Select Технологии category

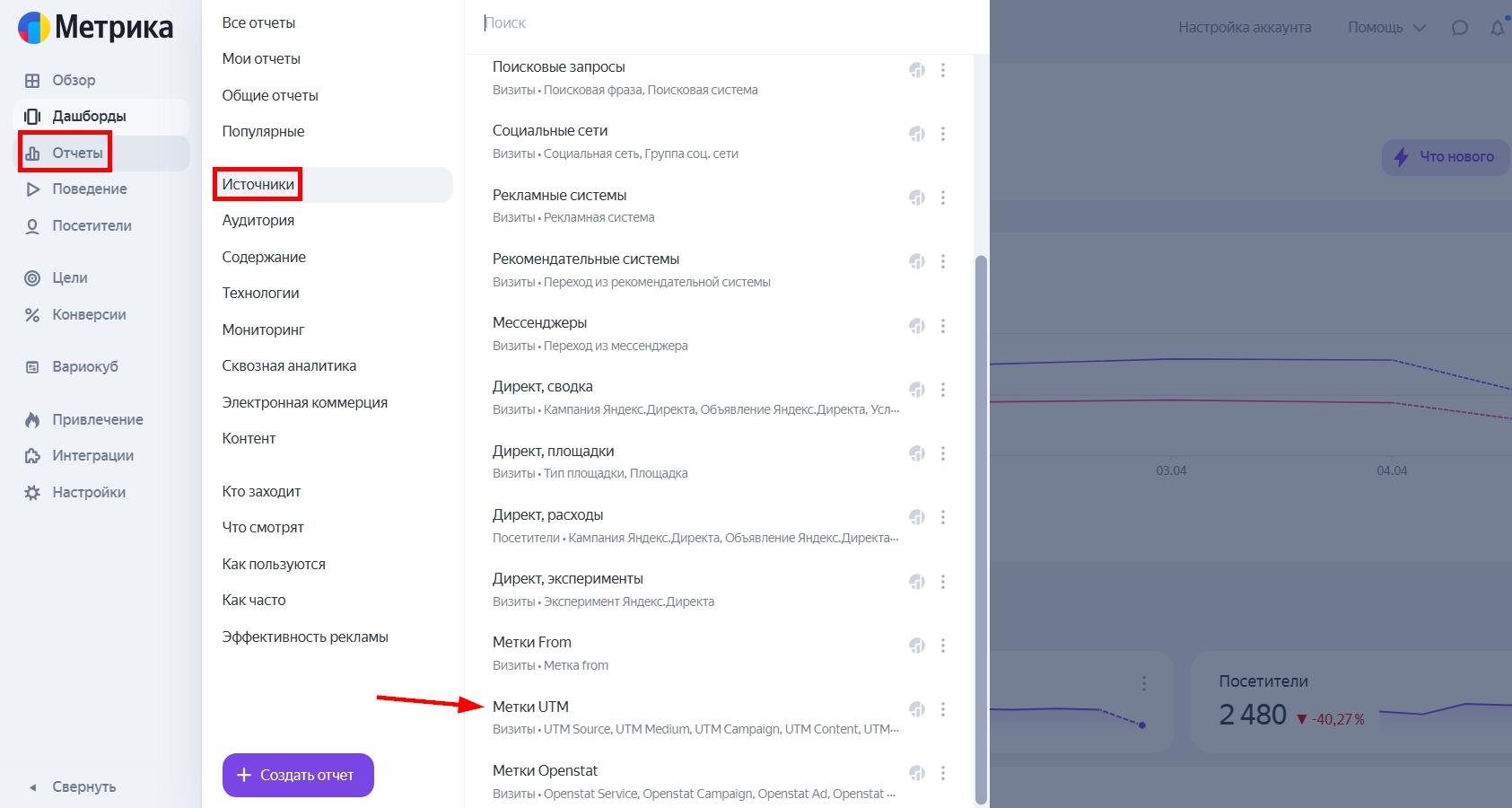tap(260, 293)
